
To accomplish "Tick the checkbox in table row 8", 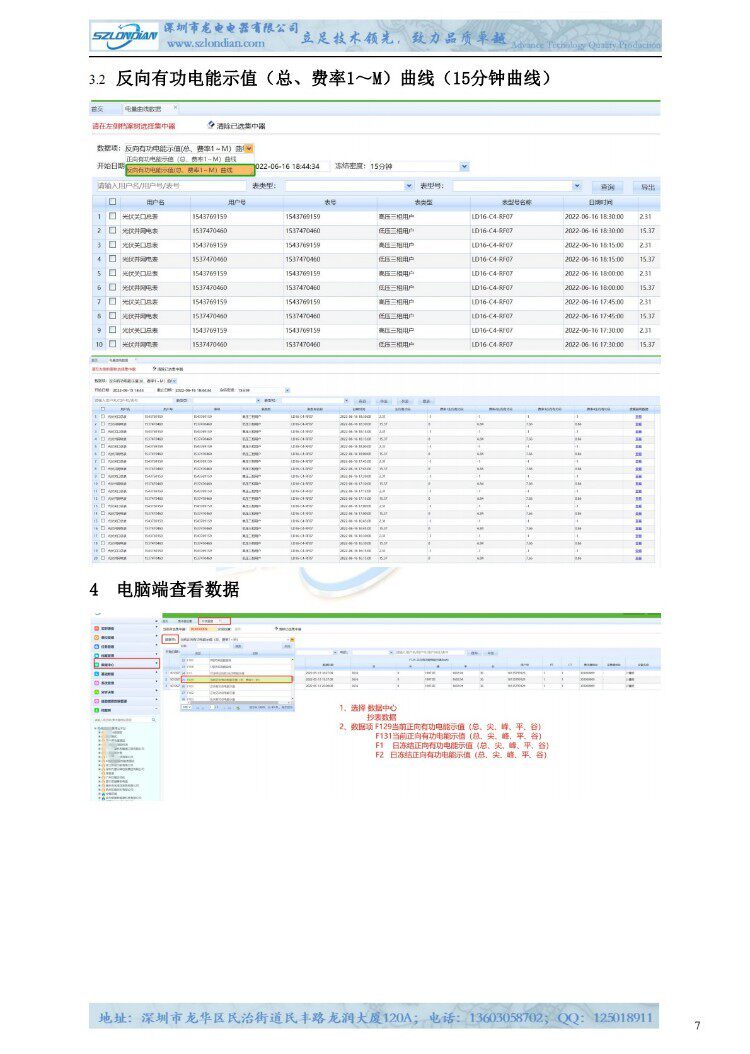I will pos(112,315).
